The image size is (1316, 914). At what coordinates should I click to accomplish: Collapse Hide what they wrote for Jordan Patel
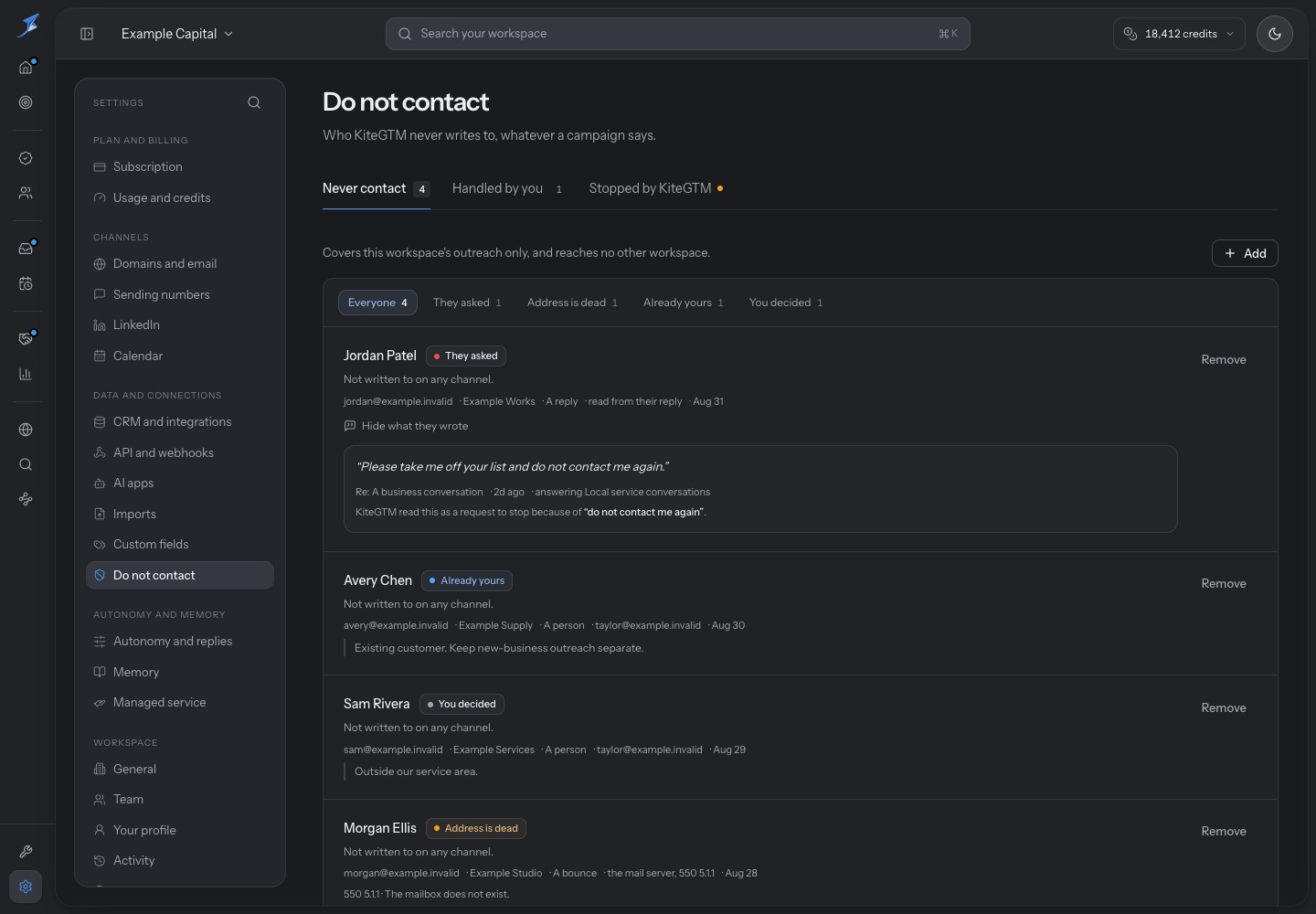click(406, 426)
